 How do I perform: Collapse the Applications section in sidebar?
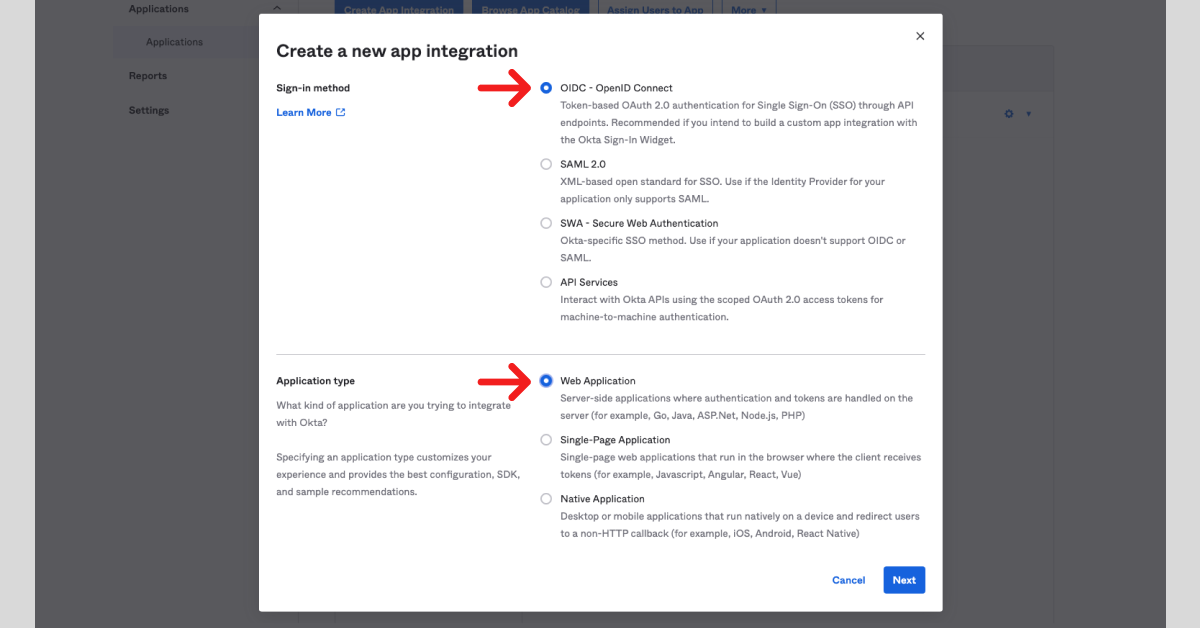(277, 7)
